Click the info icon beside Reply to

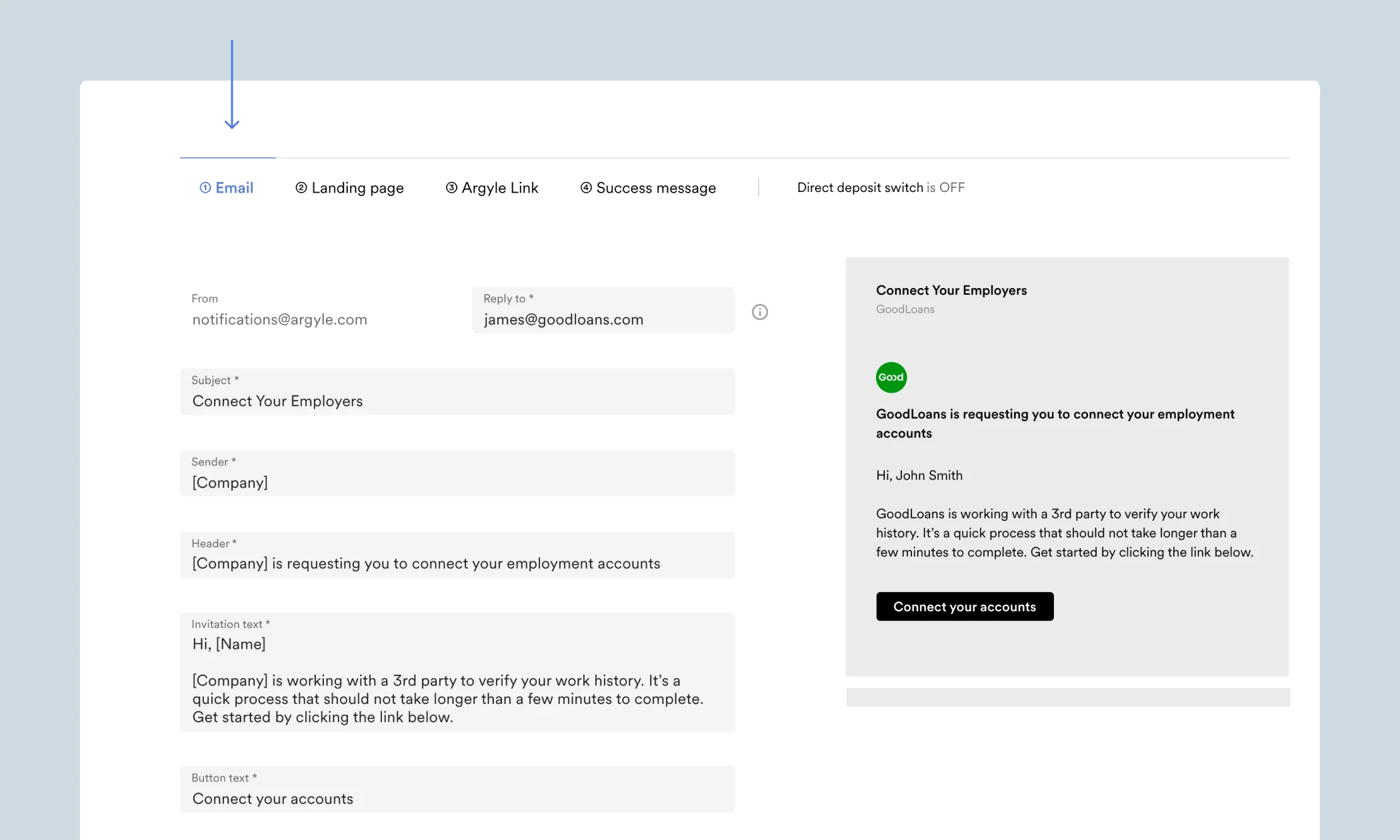pos(760,312)
